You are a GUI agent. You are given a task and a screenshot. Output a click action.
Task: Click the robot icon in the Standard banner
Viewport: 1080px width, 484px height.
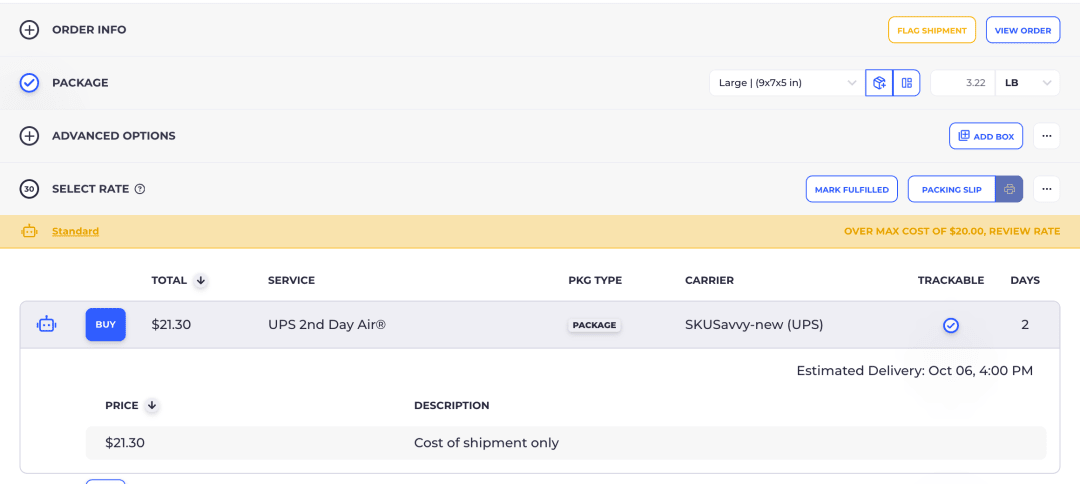point(30,231)
